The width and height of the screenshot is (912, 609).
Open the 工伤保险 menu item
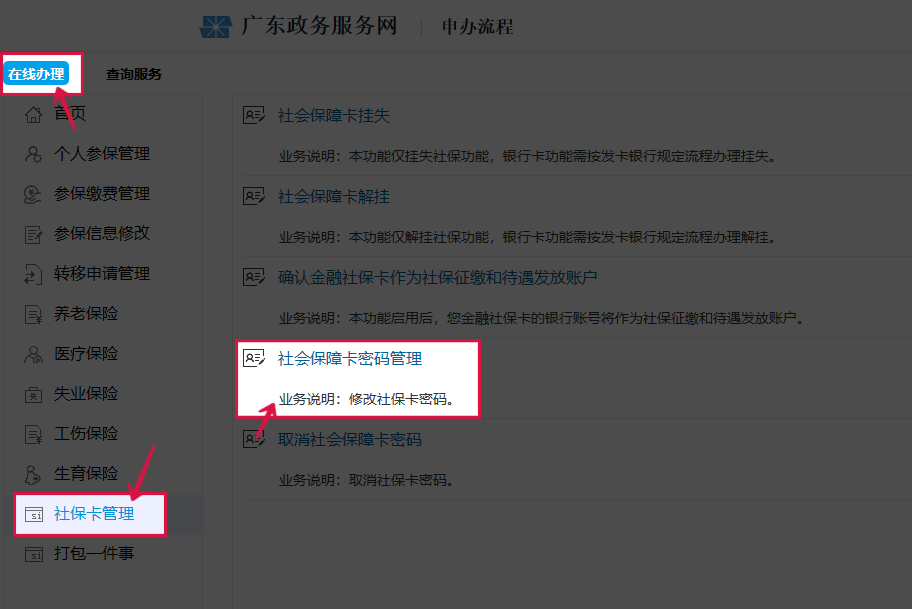[x=86, y=433]
